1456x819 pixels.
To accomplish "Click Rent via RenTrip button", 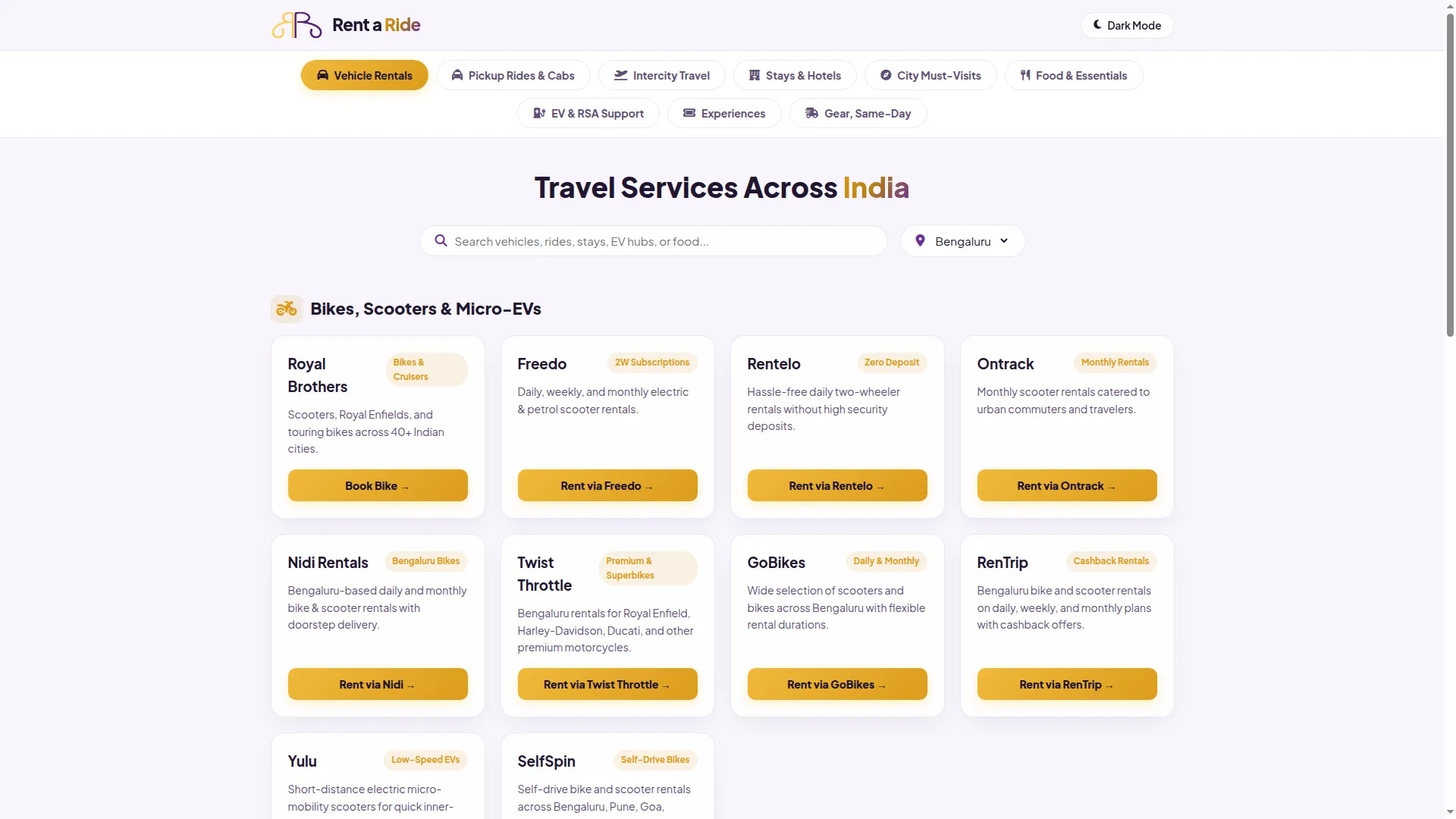I will pos(1067,684).
